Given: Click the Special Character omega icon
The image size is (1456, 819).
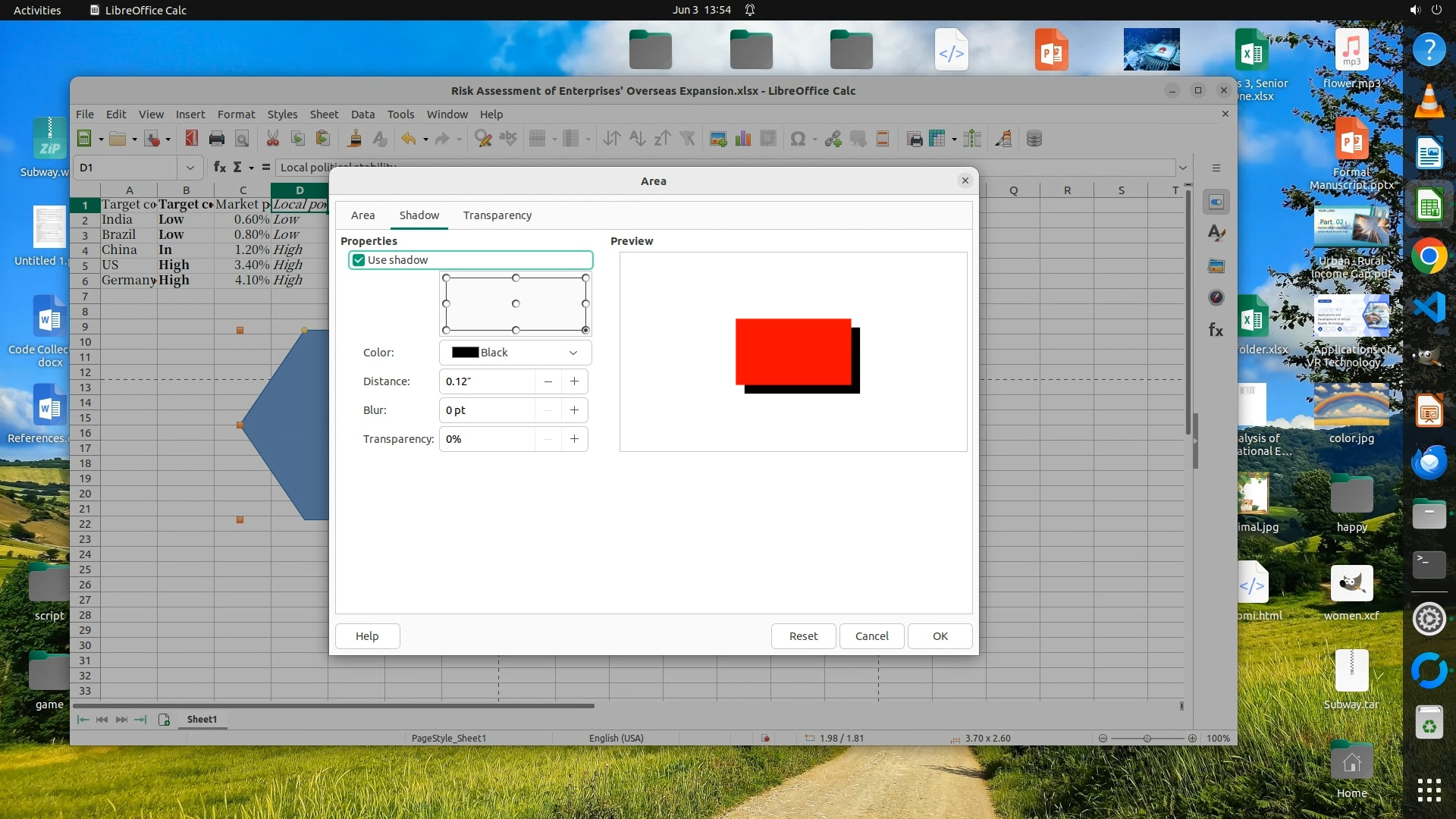Looking at the screenshot, I should [x=797, y=139].
